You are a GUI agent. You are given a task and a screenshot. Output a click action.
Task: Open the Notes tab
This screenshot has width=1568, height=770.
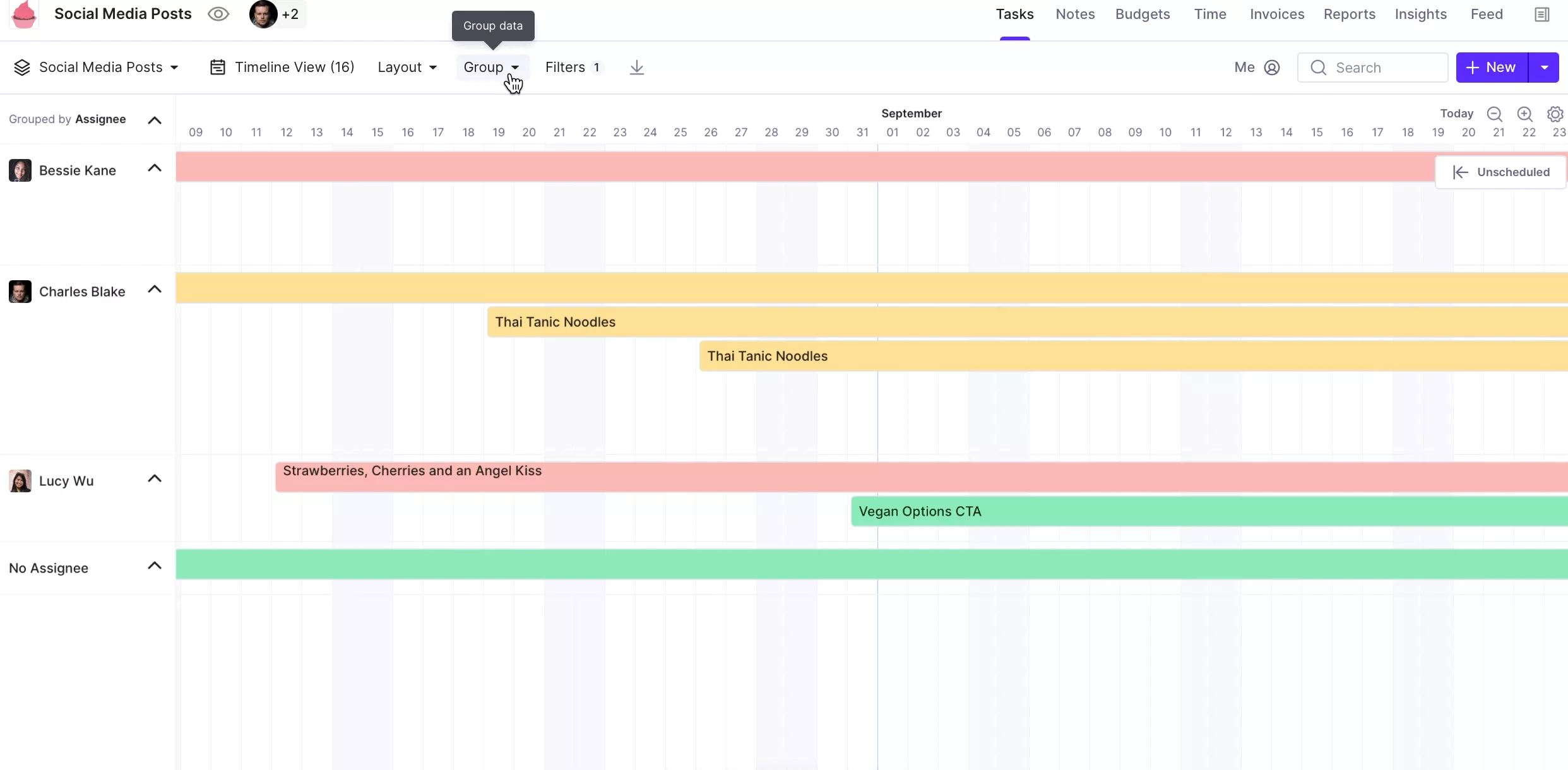coord(1075,14)
